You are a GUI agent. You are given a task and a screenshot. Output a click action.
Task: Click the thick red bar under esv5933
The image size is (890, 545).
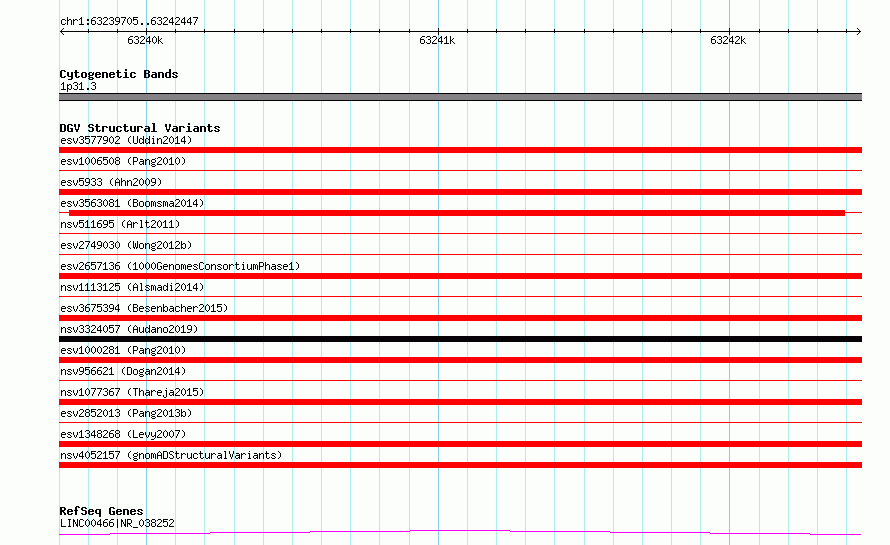[x=460, y=192]
